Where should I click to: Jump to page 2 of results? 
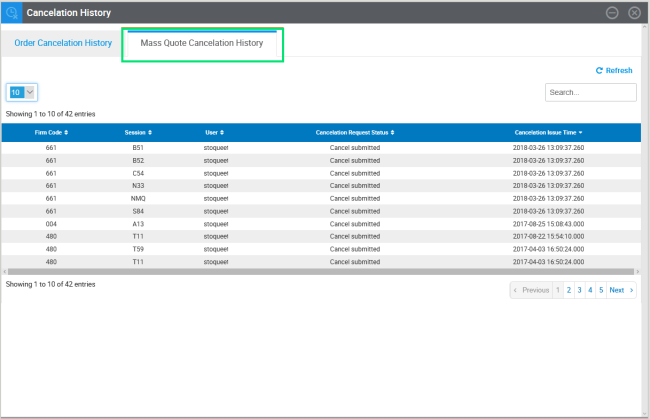pyautogui.click(x=568, y=290)
